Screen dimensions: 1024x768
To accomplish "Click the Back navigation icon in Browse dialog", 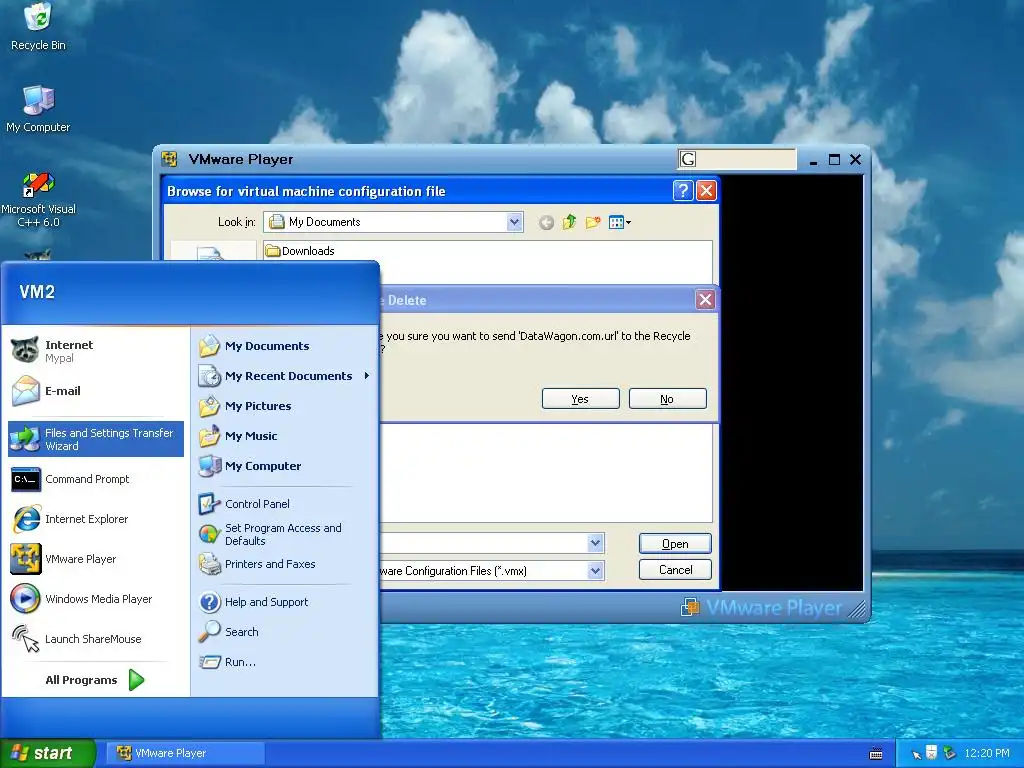I will coord(547,223).
